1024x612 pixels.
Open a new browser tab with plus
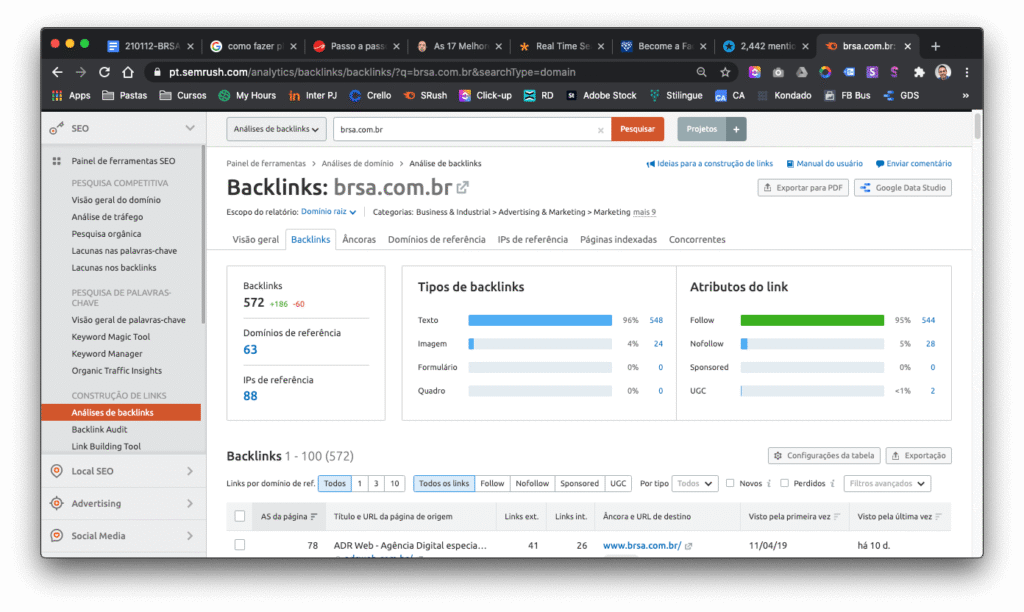[935, 46]
